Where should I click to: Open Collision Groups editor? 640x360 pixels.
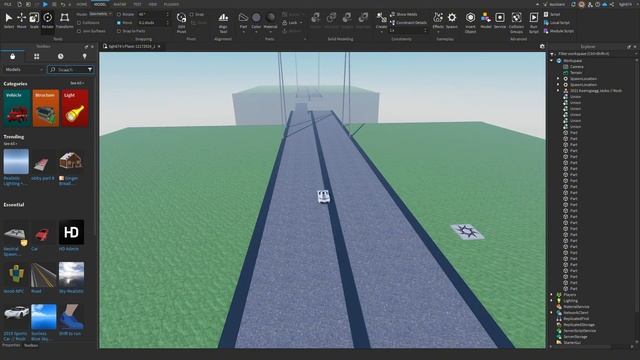pyautogui.click(x=516, y=22)
